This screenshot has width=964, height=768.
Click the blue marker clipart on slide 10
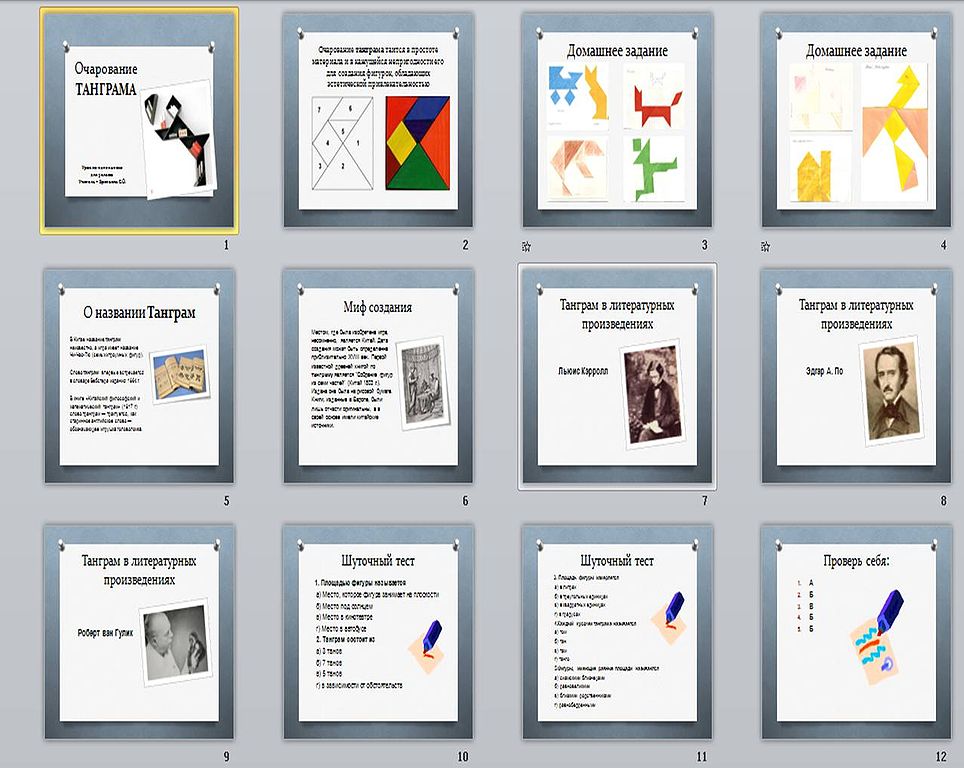pyautogui.click(x=425, y=643)
